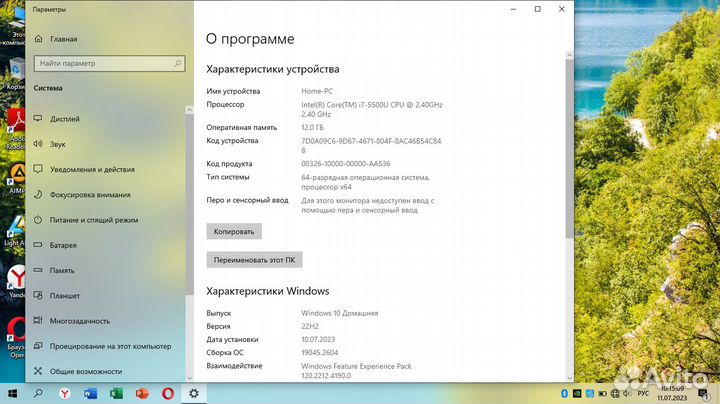
Task: Click scroll-up arrow of main pane
Action: (x=569, y=55)
